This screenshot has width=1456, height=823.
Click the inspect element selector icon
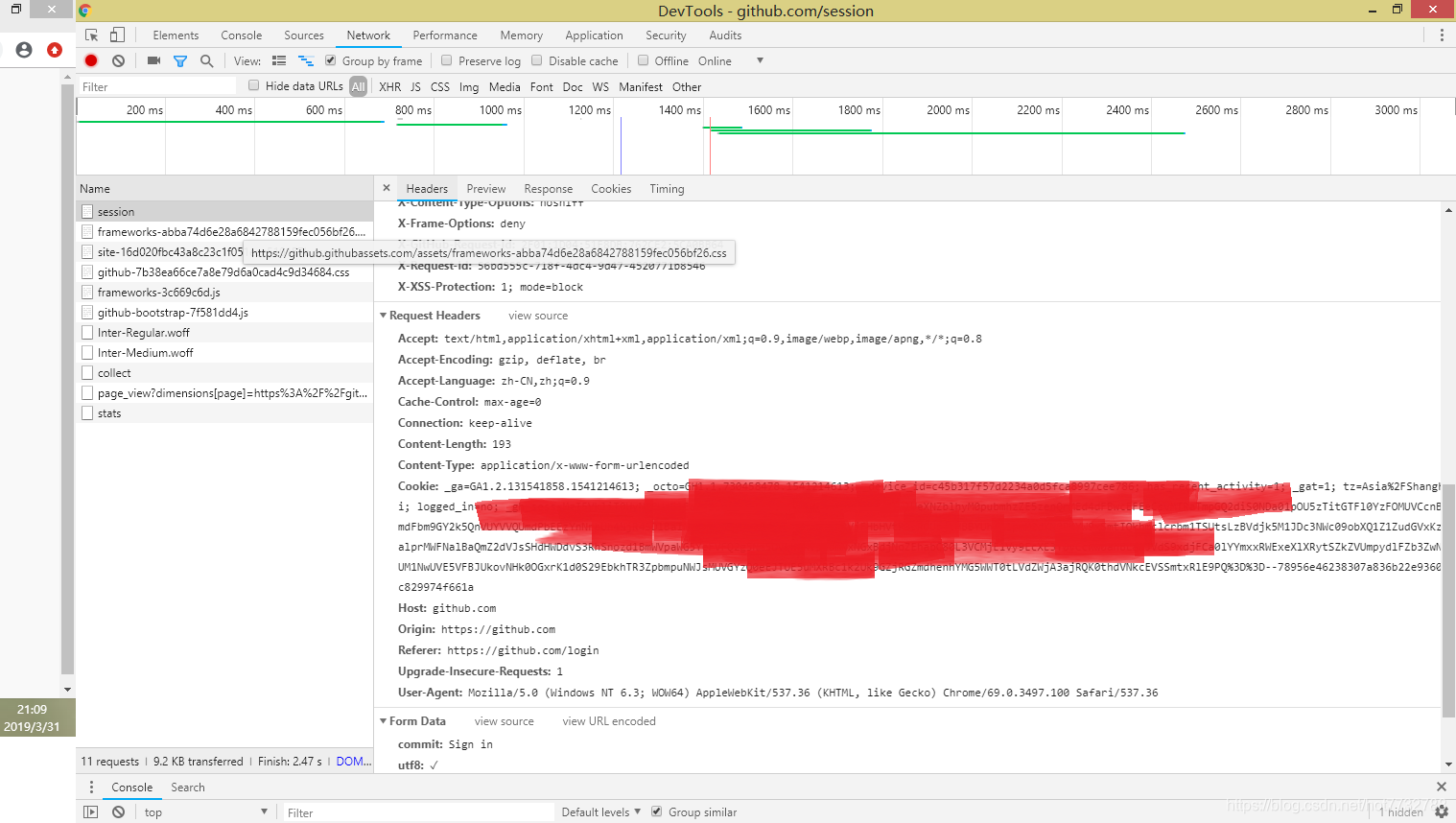[91, 35]
